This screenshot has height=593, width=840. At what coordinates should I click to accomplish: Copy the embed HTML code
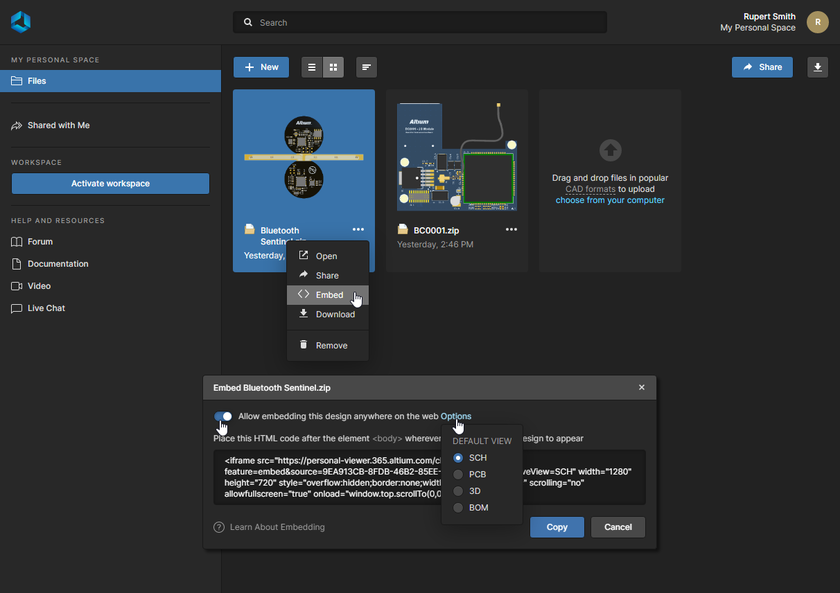[x=556, y=527]
